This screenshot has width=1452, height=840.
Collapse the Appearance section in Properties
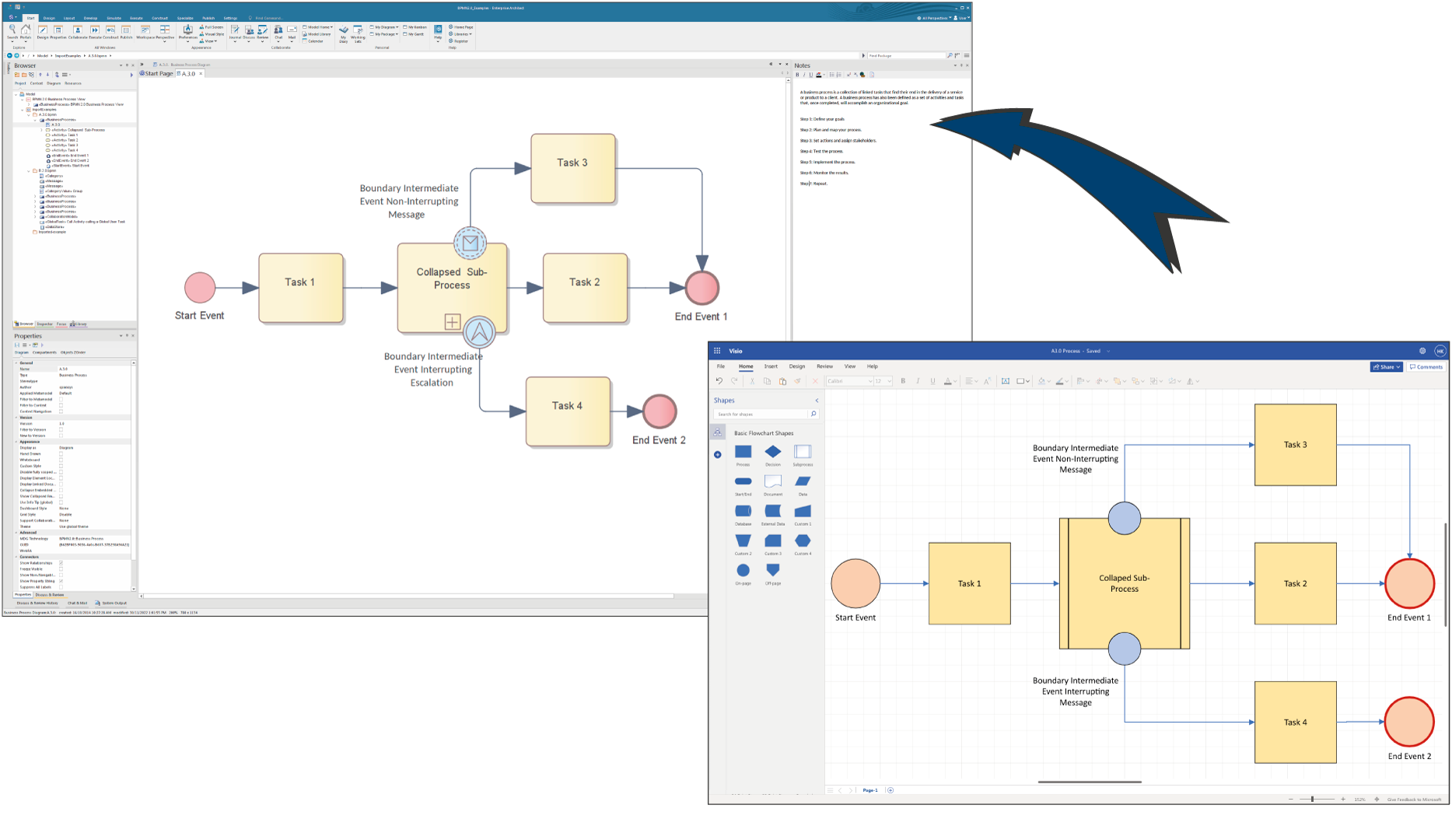(x=16, y=442)
